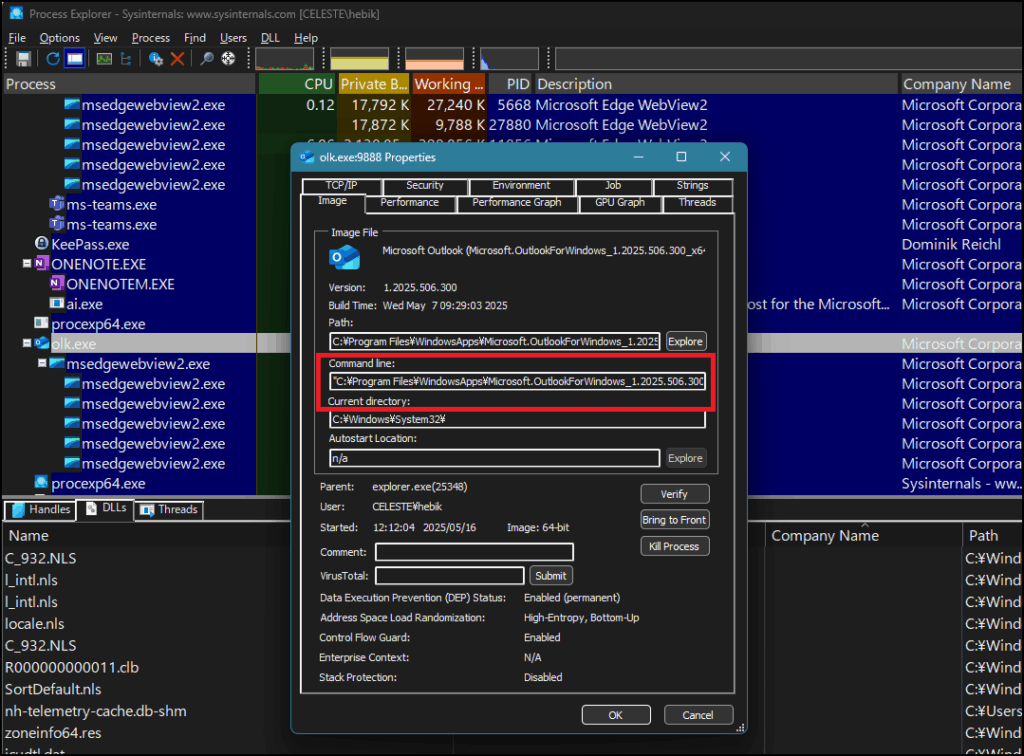The width and height of the screenshot is (1024, 756).
Task: Click the Bring to Front button
Action: click(x=674, y=520)
